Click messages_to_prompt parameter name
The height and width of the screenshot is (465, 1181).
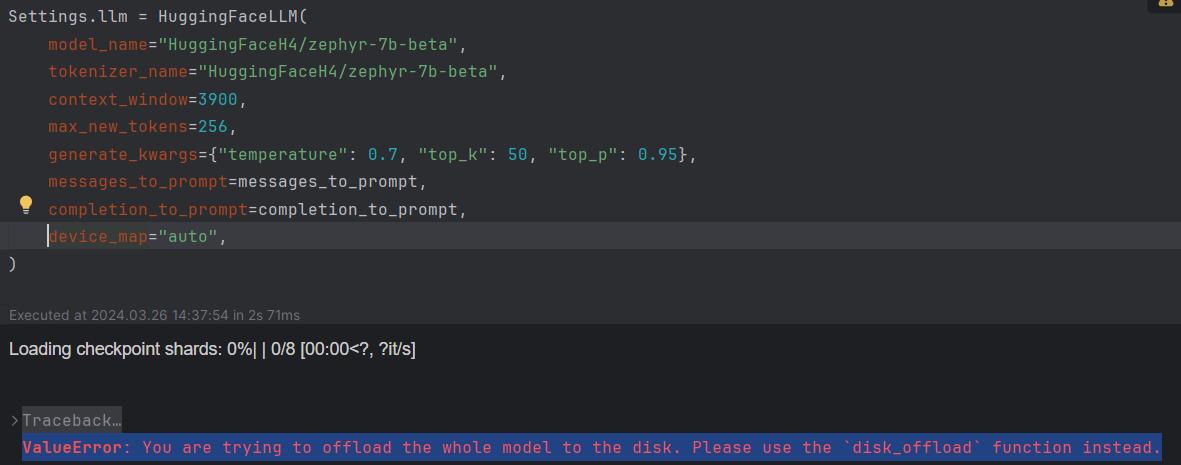137,182
